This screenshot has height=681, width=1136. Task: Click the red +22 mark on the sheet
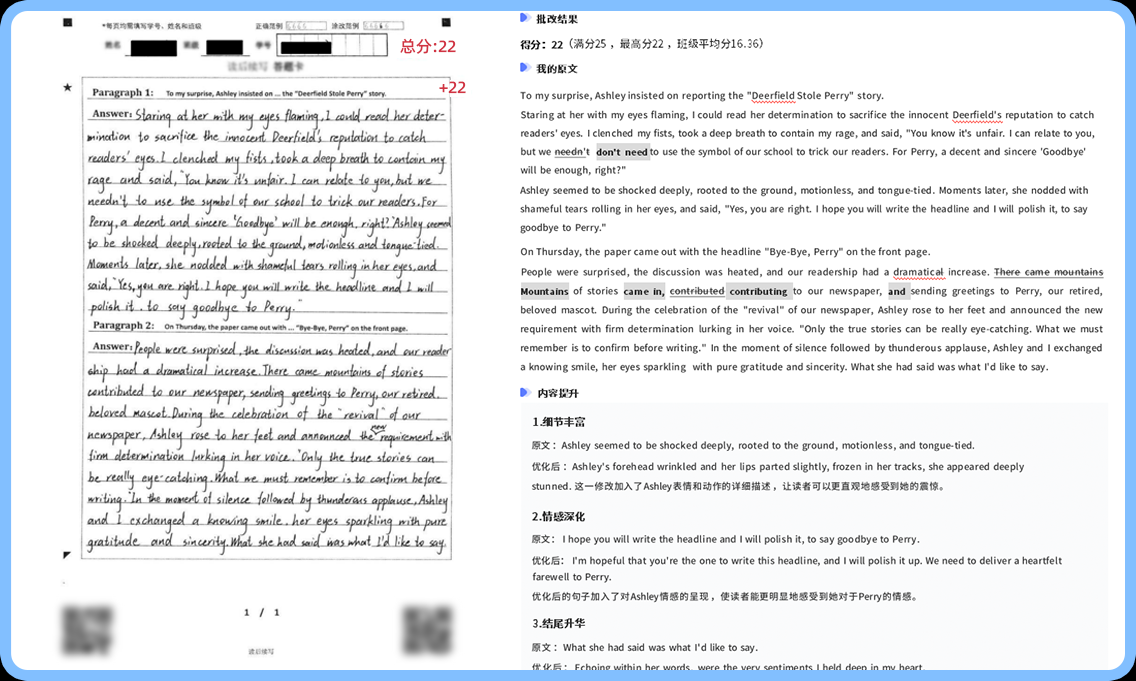point(452,88)
